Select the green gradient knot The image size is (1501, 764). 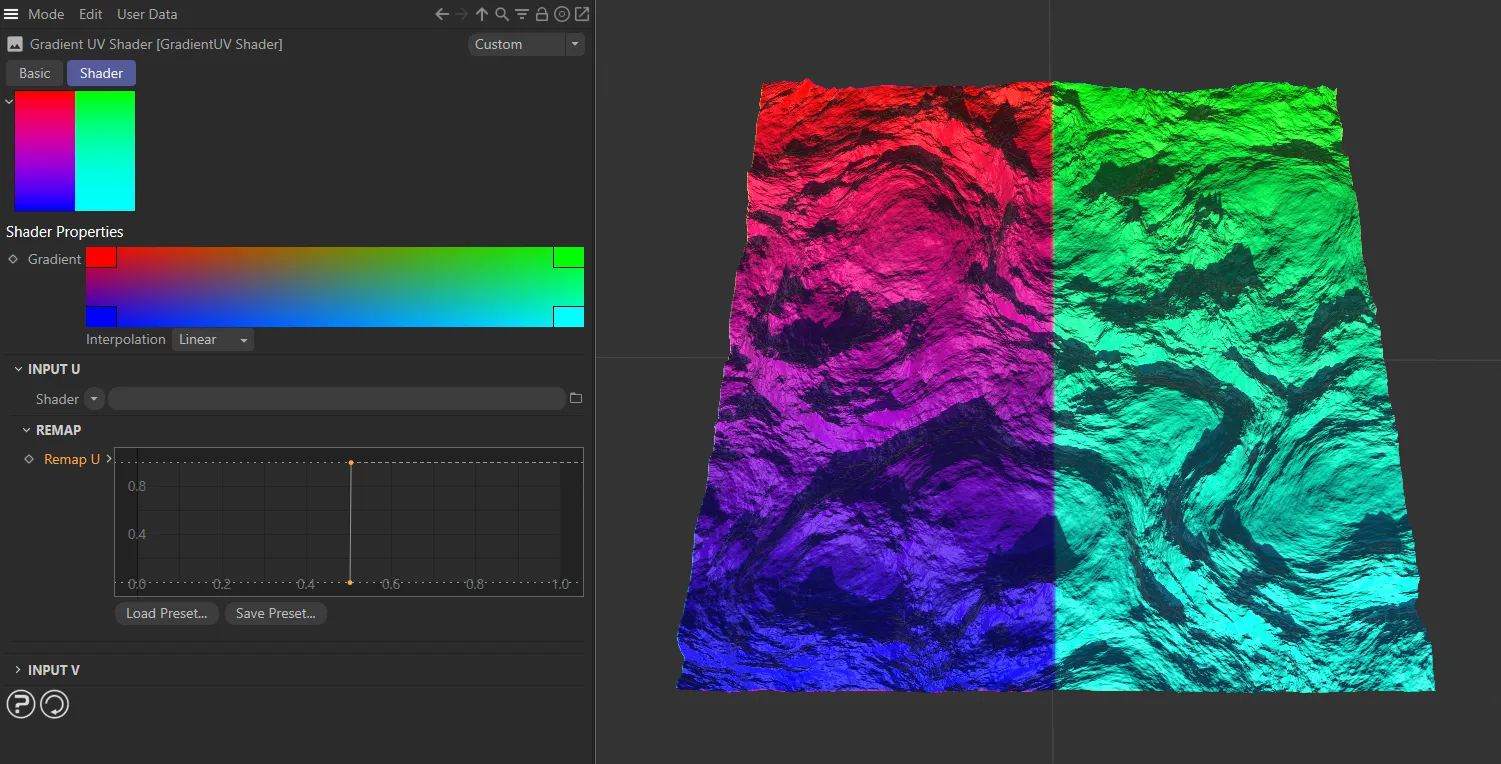568,257
